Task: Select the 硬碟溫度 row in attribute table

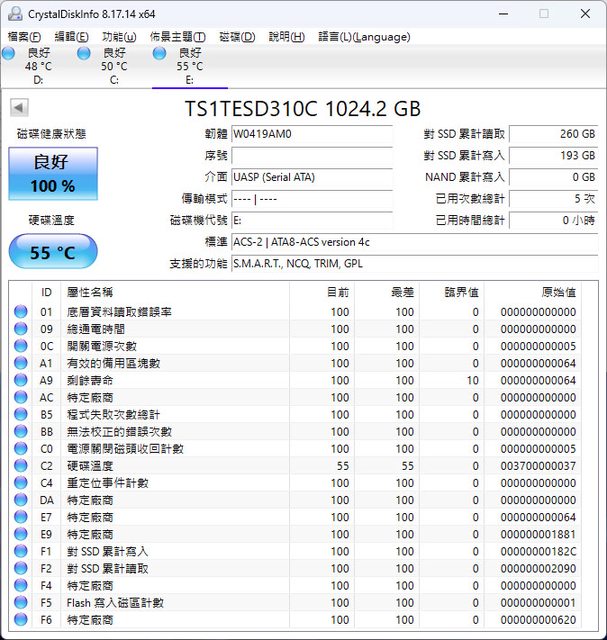Action: click(x=303, y=466)
